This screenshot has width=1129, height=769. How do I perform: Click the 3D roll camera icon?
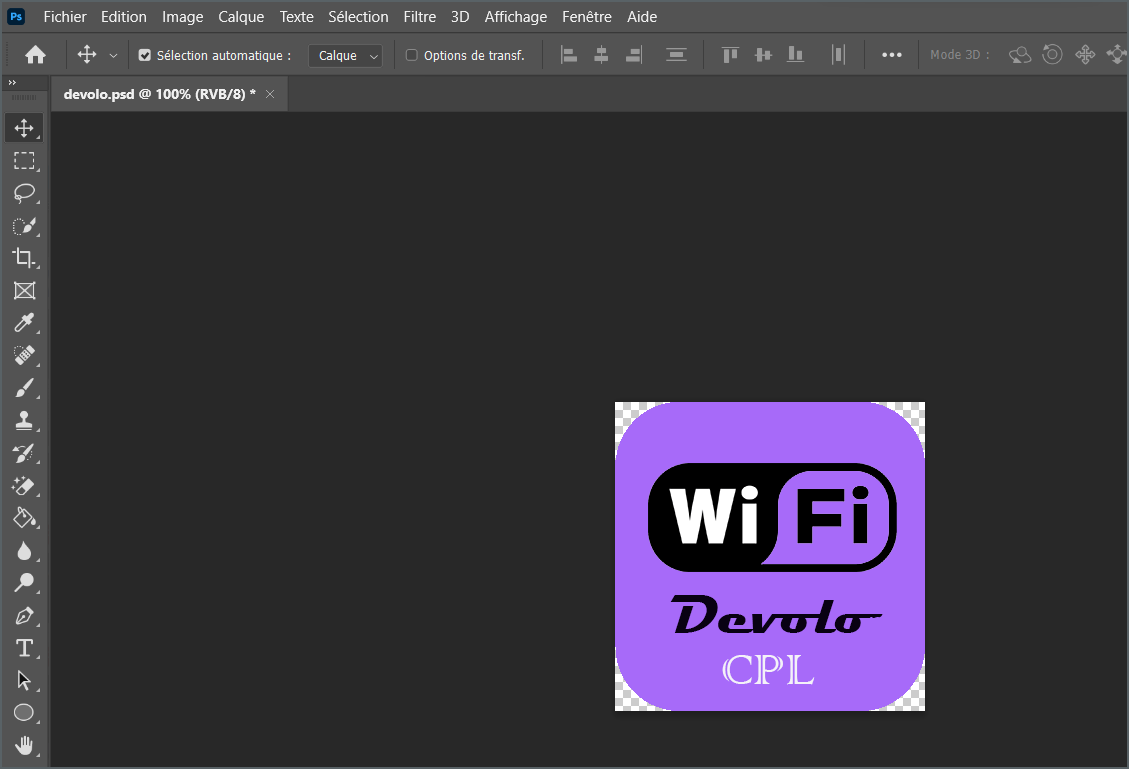(1052, 55)
